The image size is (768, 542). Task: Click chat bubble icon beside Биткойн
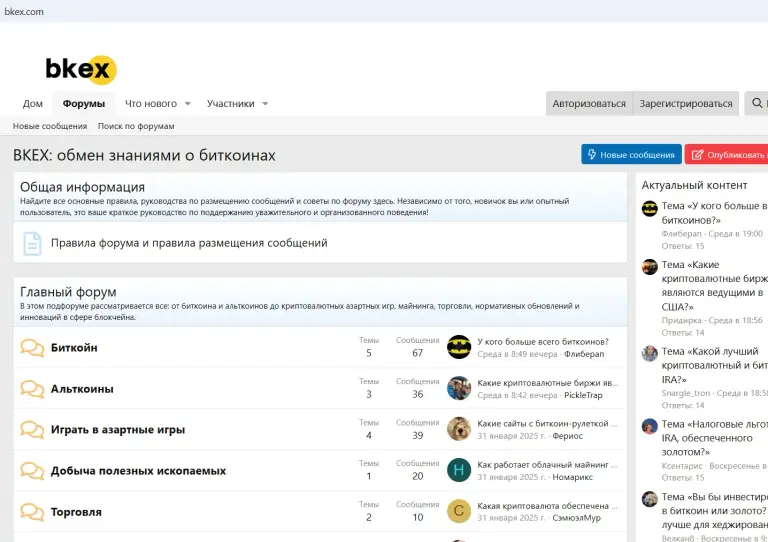pyautogui.click(x=32, y=348)
